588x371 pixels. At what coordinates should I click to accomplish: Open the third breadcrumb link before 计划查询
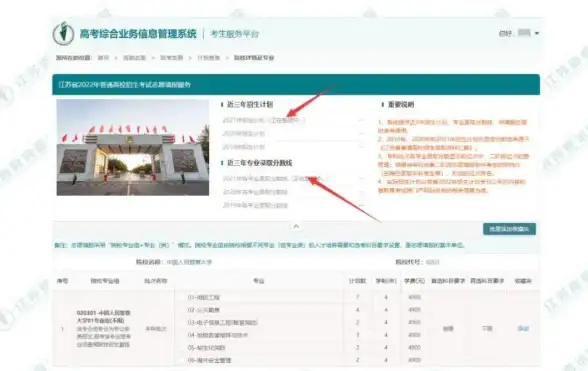tap(171, 58)
